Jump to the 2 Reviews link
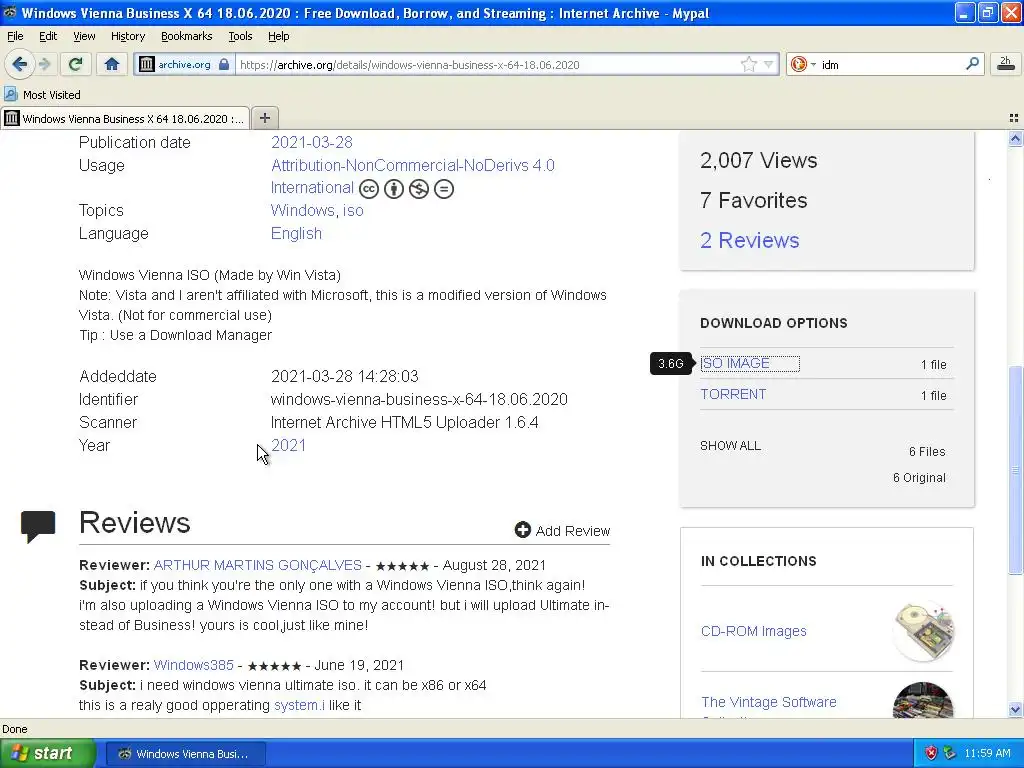Viewport: 1024px width, 768px height. coord(750,240)
